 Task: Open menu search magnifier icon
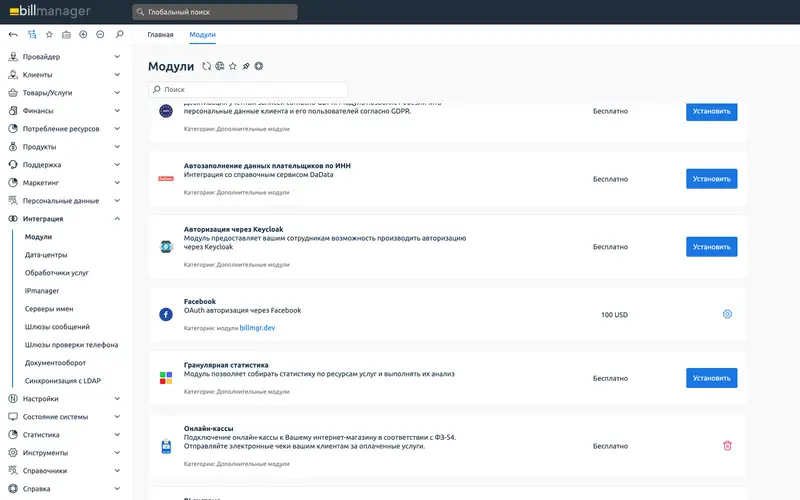119,34
